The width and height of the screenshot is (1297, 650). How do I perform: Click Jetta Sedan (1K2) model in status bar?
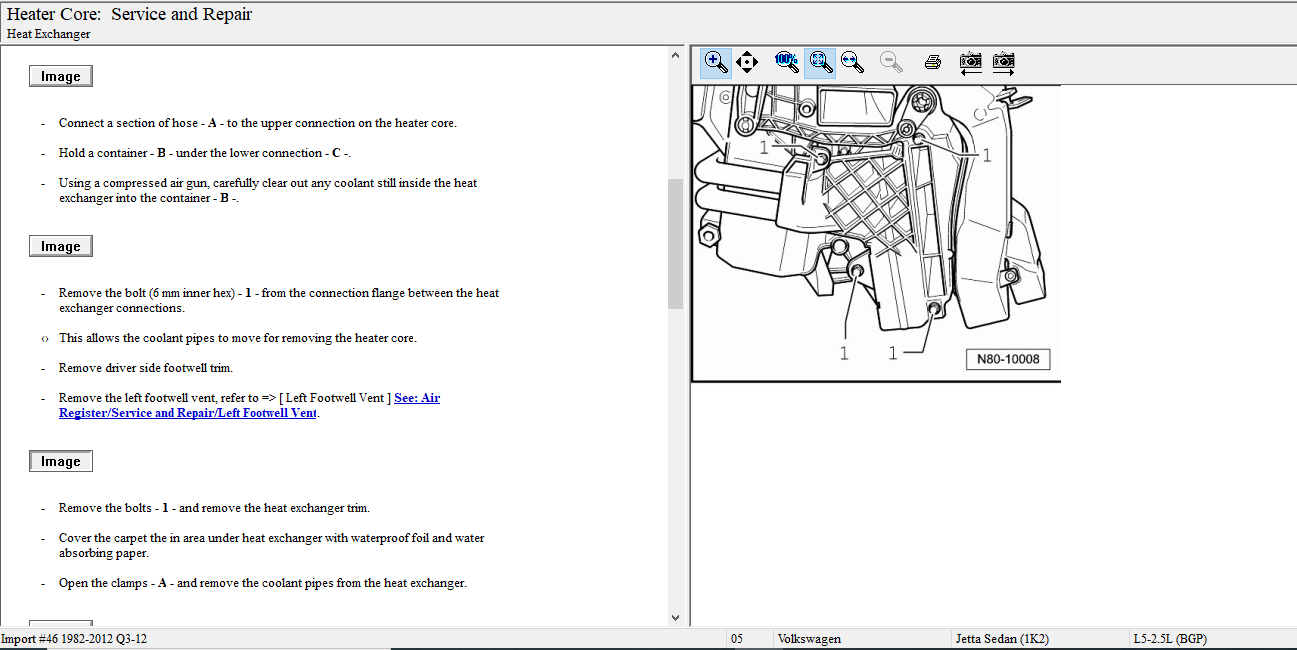(1002, 639)
